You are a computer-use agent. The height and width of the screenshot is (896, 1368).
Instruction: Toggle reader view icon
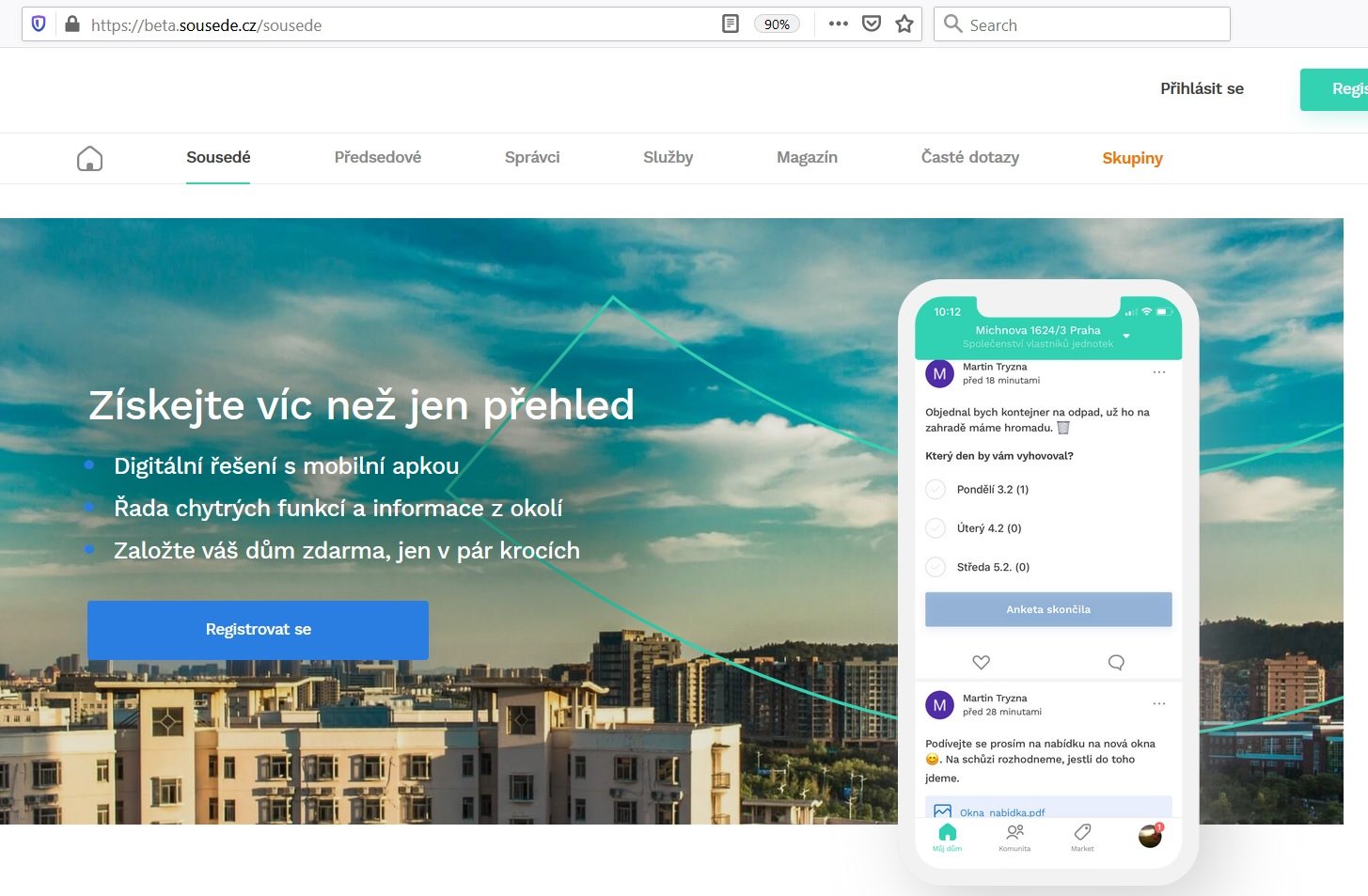click(x=731, y=24)
